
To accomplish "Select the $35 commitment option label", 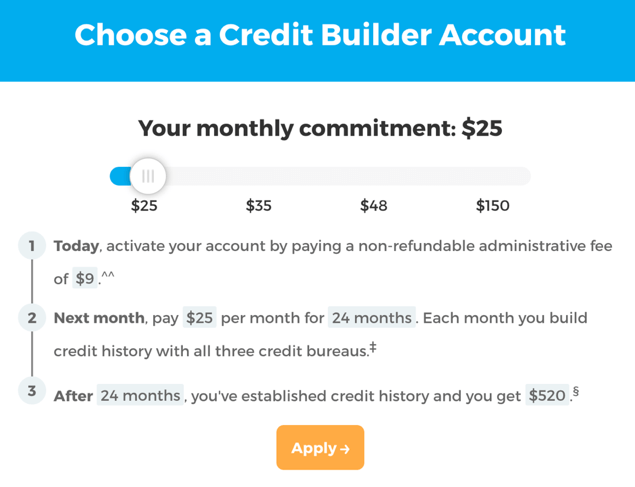I will click(x=259, y=206).
